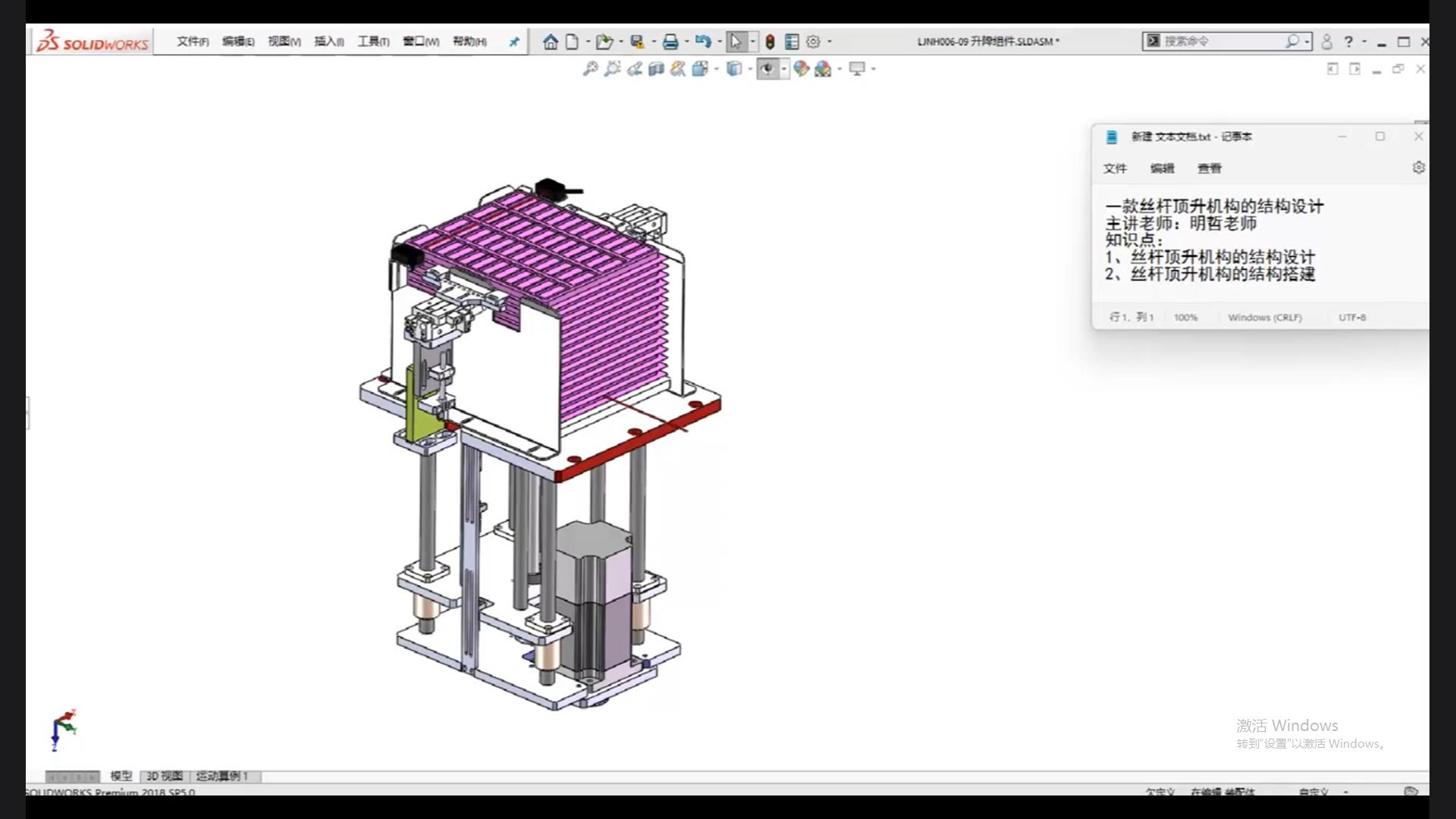Click the SolidWorks logo
Viewport: 1456px width, 819px height.
(93, 42)
